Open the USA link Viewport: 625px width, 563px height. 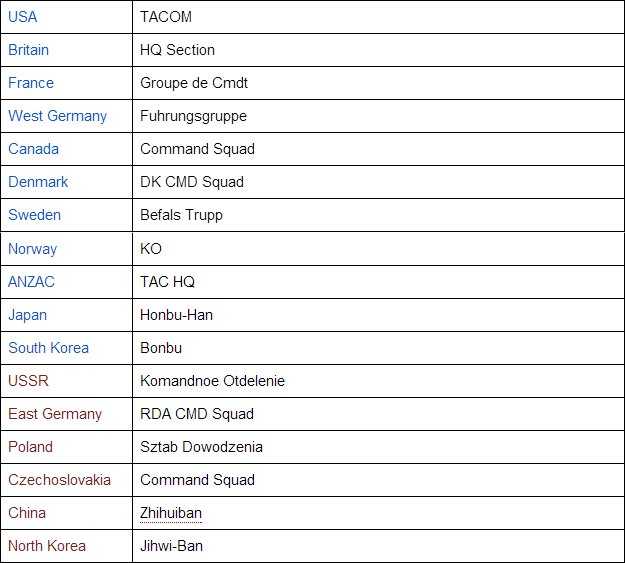pyautogui.click(x=23, y=17)
